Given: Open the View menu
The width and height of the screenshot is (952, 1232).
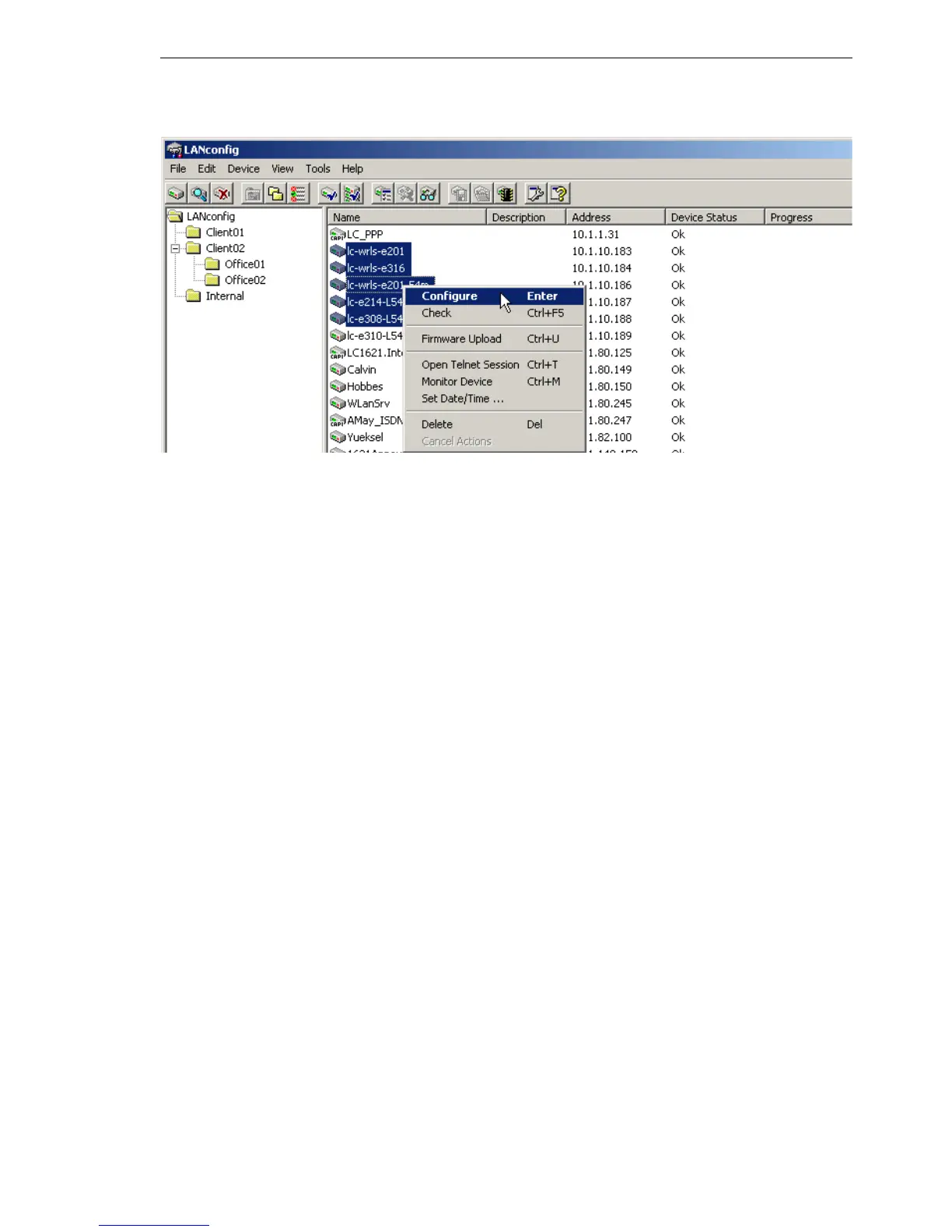Looking at the screenshot, I should click(x=282, y=169).
